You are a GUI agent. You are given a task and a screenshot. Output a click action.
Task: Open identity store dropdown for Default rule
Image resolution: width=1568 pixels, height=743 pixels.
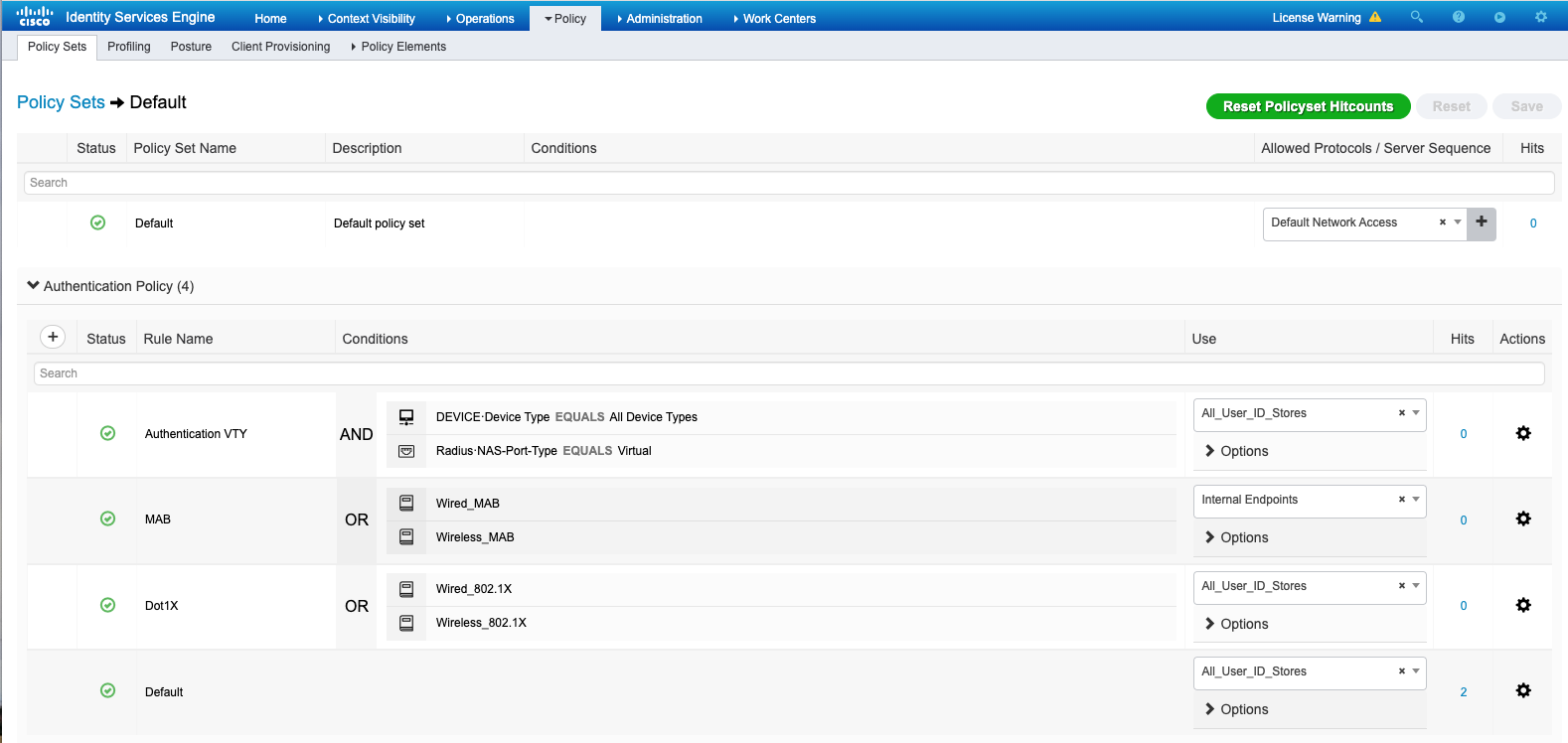coord(1416,671)
